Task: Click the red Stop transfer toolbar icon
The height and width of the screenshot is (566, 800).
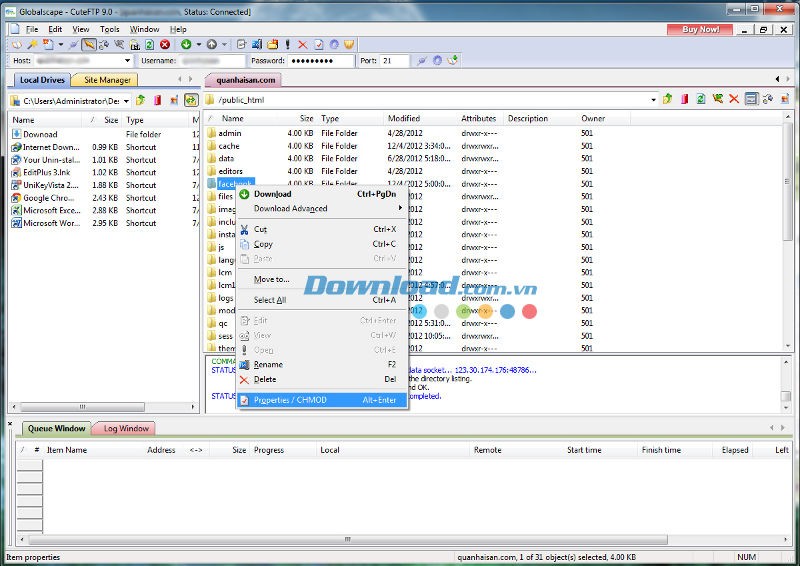Action: point(165,45)
